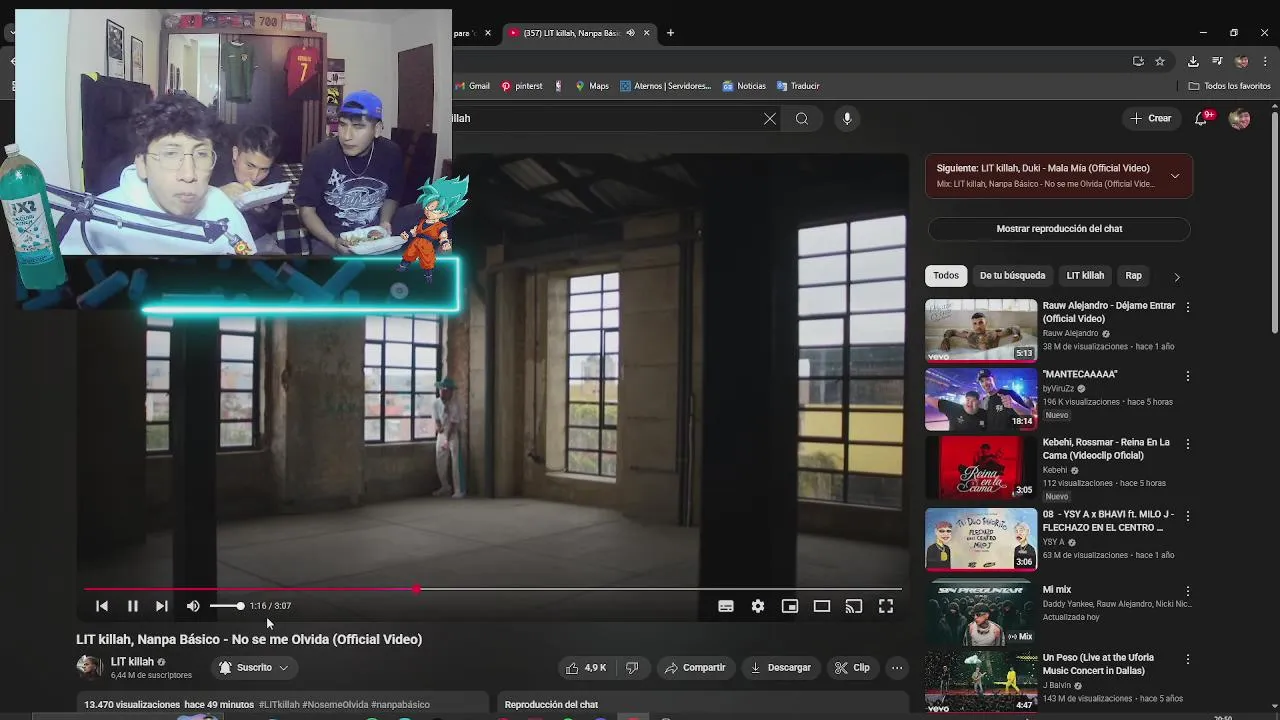Open the Noticias bookmark
The width and height of the screenshot is (1280, 720).
[x=744, y=86]
